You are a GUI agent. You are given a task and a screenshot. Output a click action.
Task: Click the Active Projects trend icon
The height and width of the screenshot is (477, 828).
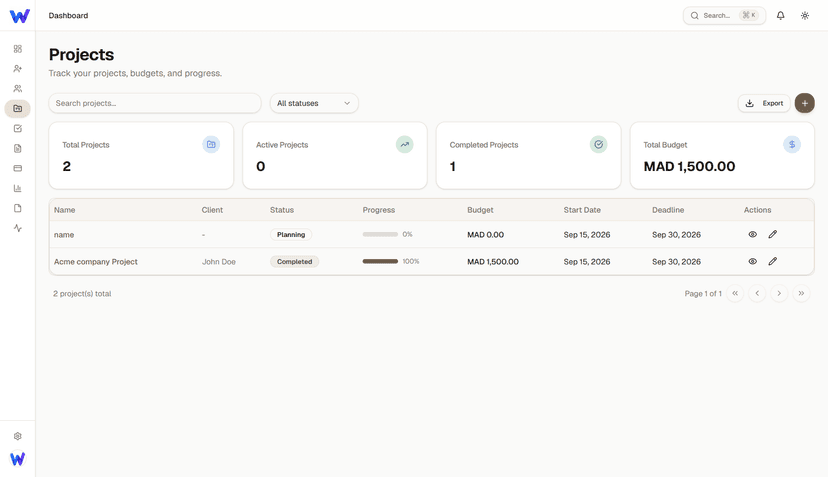pyautogui.click(x=404, y=144)
